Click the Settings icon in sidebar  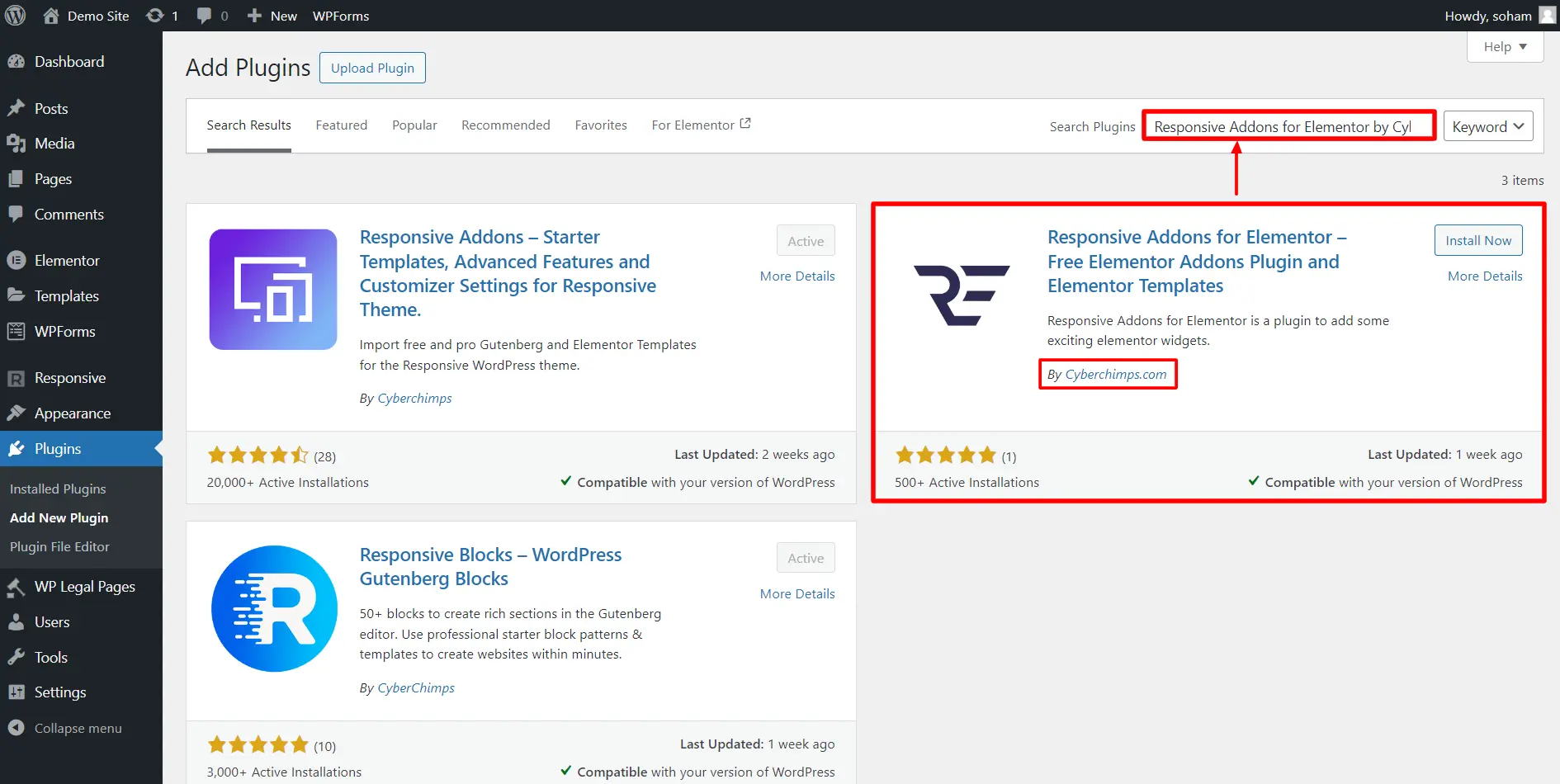coord(16,692)
